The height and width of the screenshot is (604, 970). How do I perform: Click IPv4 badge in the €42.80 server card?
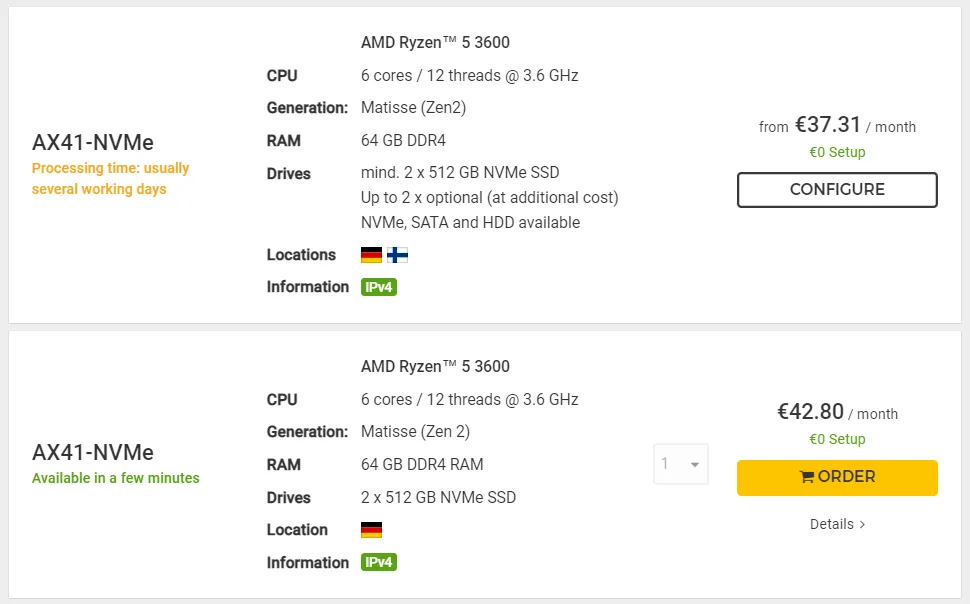[x=379, y=562]
